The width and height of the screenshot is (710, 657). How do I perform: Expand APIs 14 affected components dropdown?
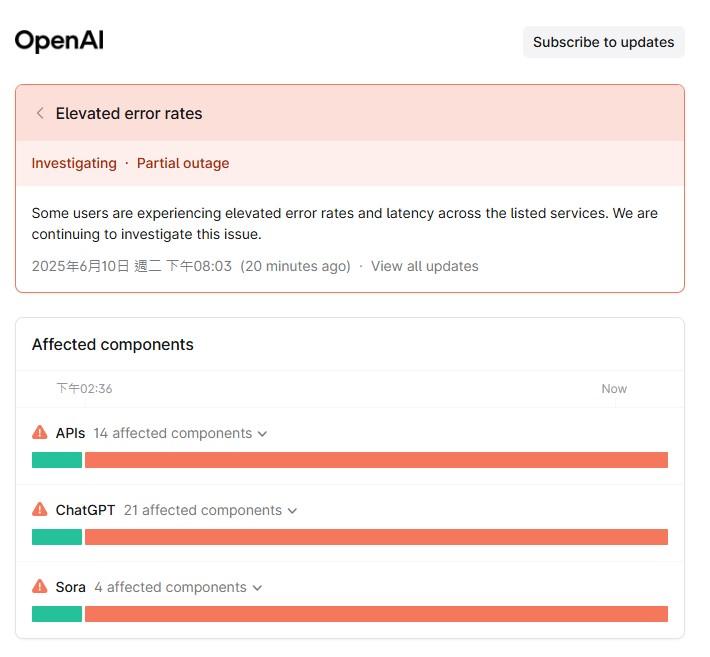tap(180, 433)
